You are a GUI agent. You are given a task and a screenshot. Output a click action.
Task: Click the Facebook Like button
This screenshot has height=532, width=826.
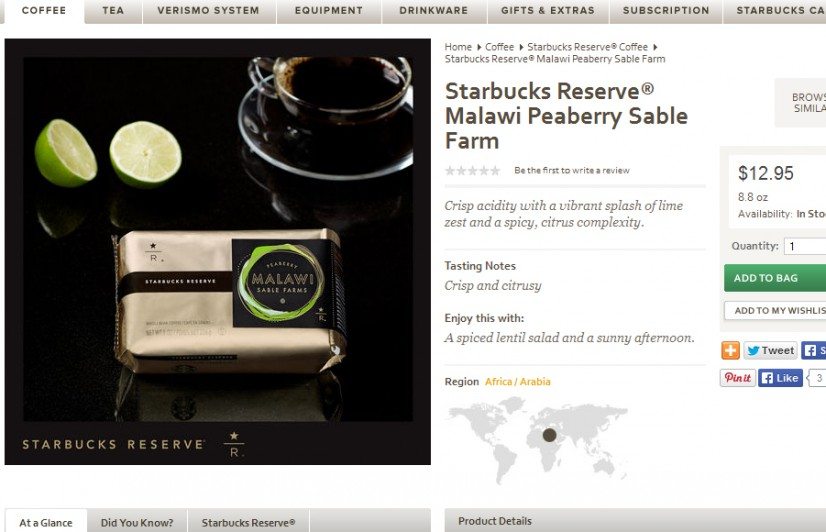[780, 378]
